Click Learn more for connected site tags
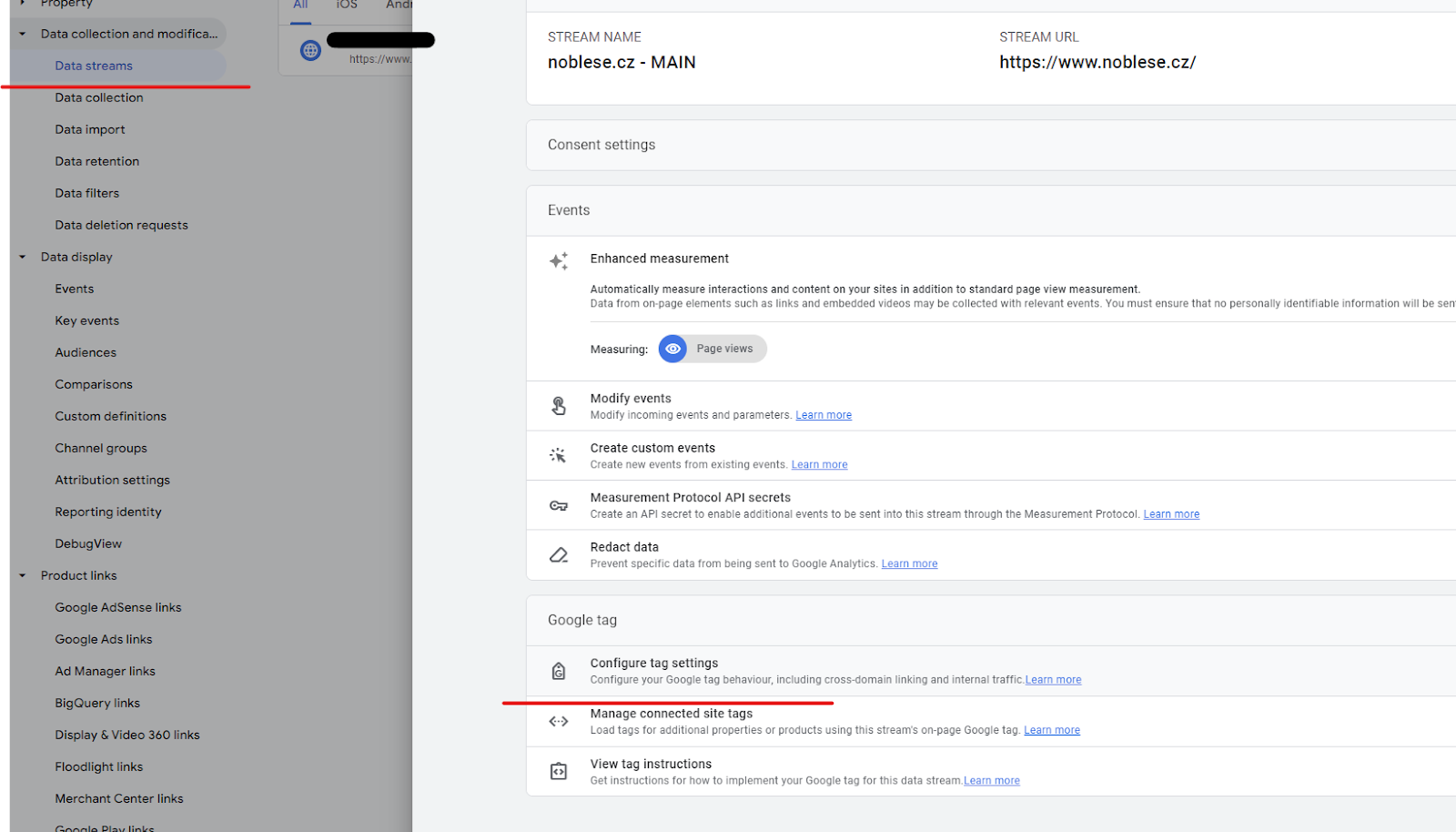Viewport: 1456px width, 832px height. [1052, 730]
